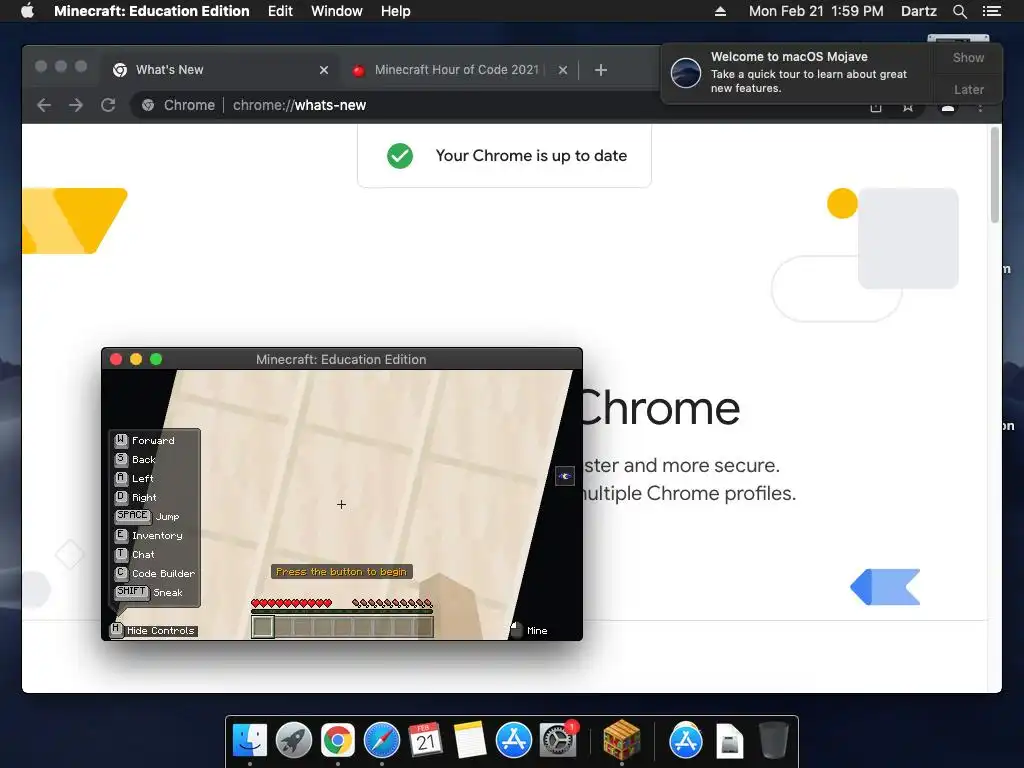Click the menu bar date and time
Viewport: 1024px width, 768px height.
click(816, 11)
